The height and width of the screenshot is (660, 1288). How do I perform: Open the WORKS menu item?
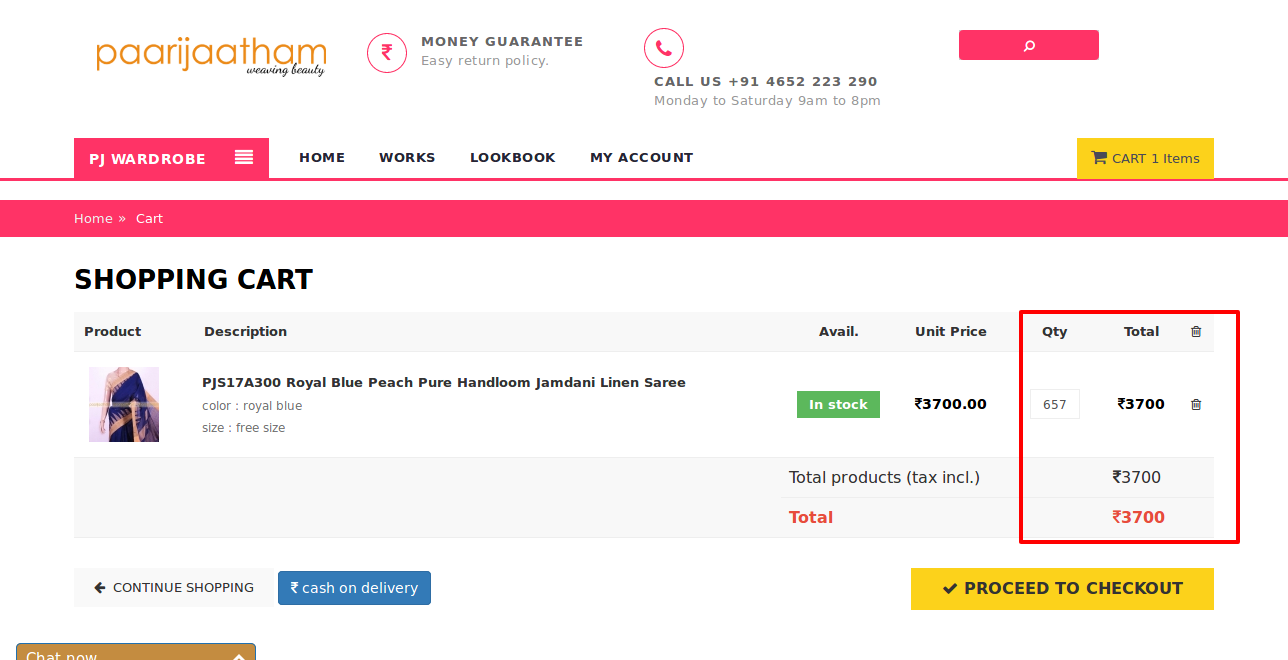(407, 157)
